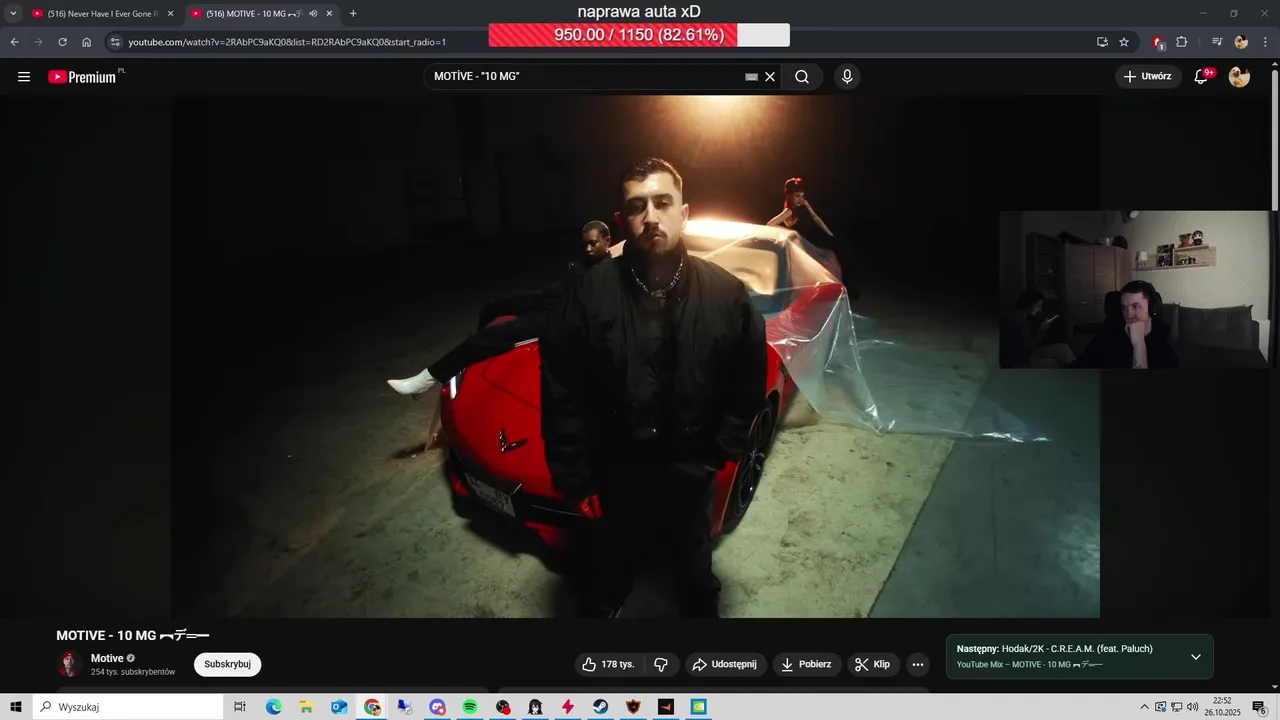Viewport: 1280px width, 720px height.
Task: Go to browser home page
Action: point(86,42)
